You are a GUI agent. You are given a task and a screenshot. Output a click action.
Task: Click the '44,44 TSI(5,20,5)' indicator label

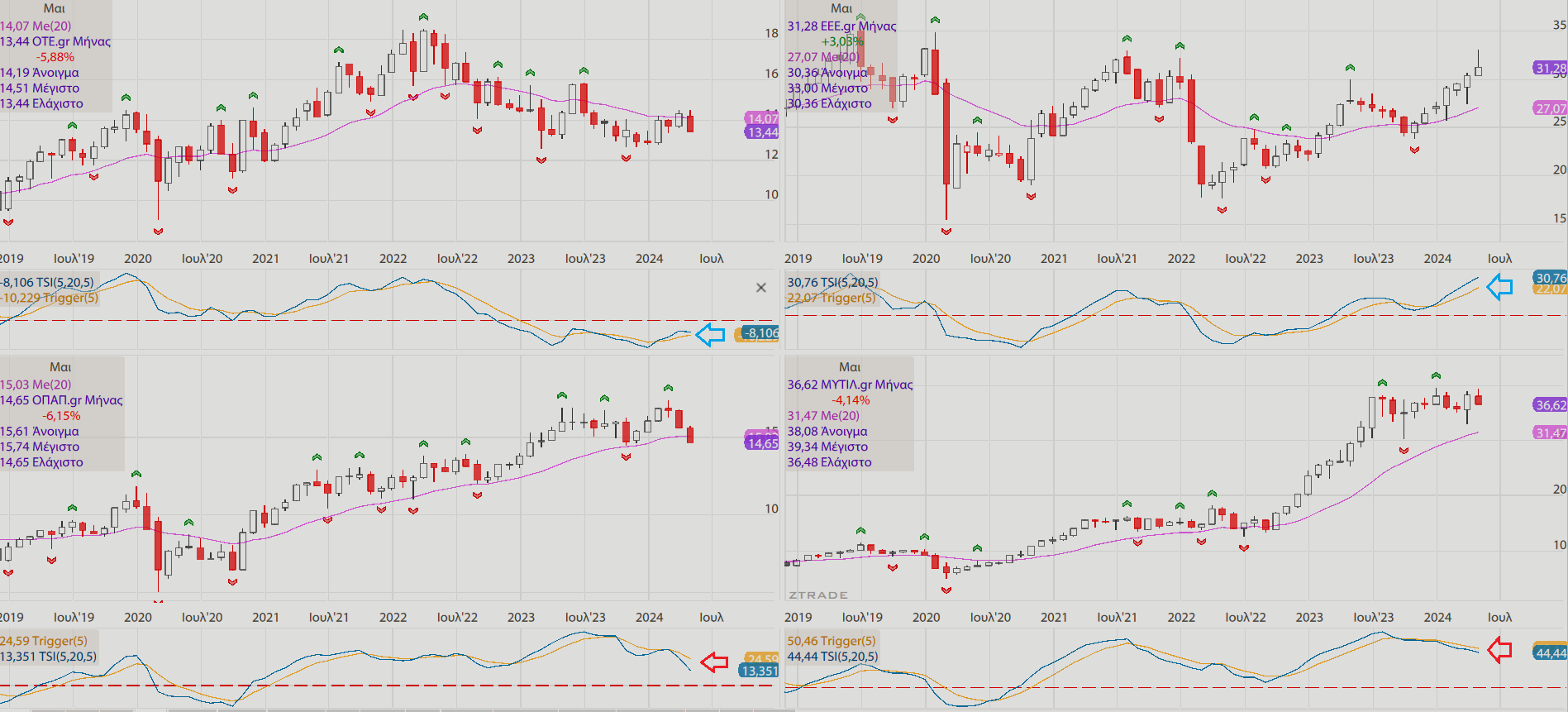[832, 657]
